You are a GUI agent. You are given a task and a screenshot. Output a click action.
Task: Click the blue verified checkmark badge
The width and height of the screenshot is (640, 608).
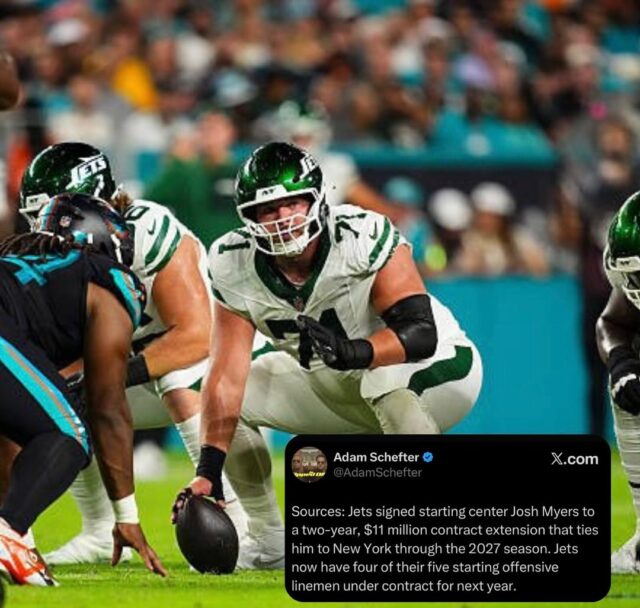(428, 457)
